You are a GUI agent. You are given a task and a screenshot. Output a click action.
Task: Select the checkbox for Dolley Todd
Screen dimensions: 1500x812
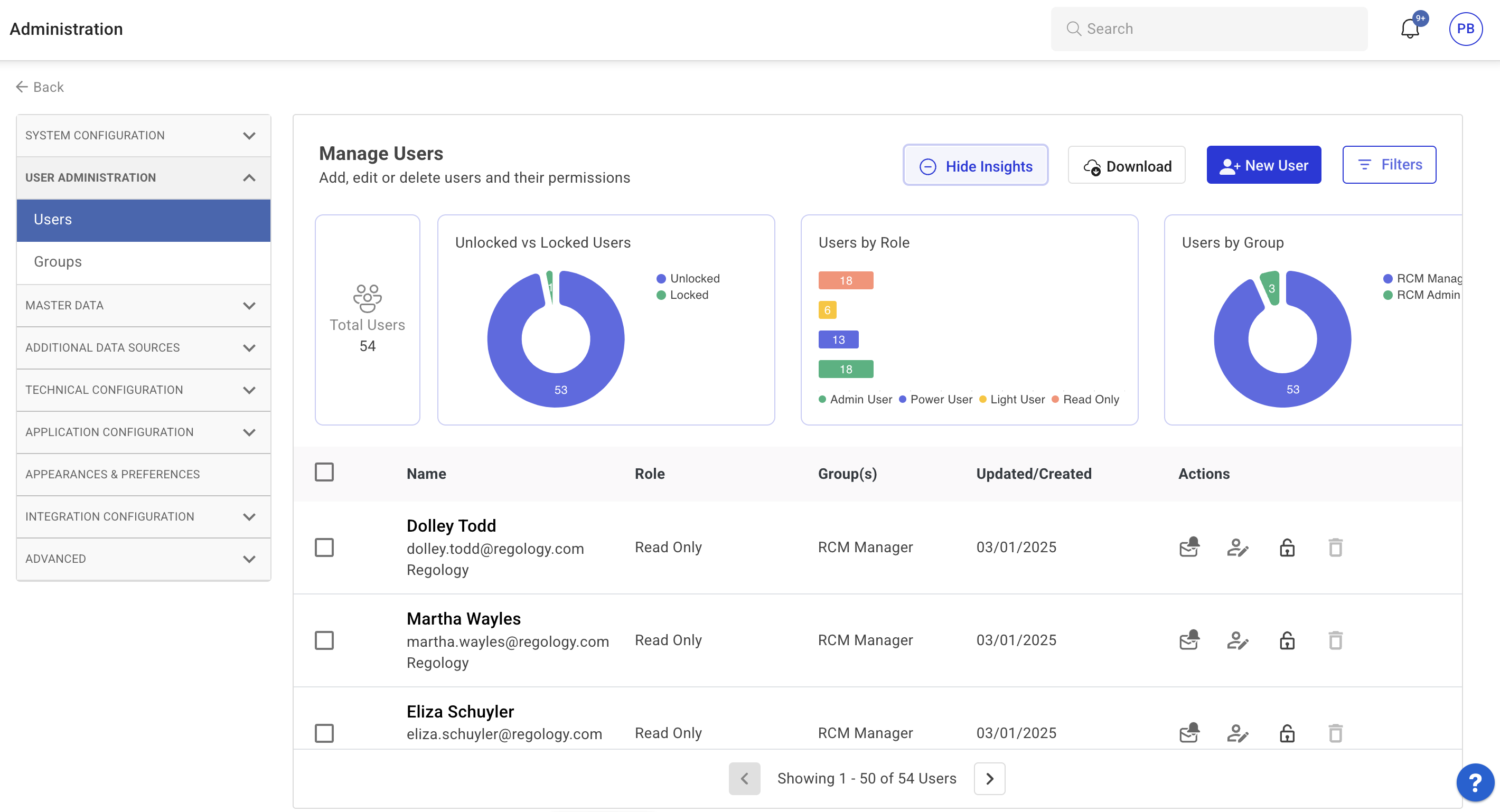[324, 547]
